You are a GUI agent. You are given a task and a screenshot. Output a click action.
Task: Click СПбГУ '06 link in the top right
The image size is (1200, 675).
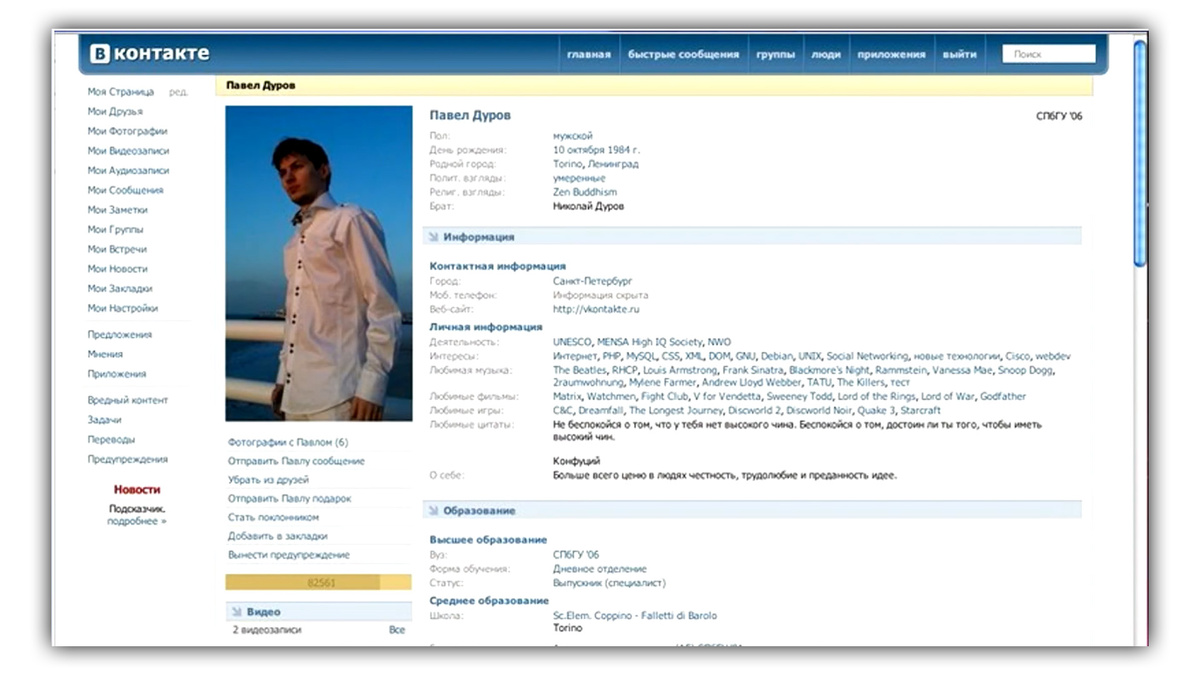(1059, 116)
